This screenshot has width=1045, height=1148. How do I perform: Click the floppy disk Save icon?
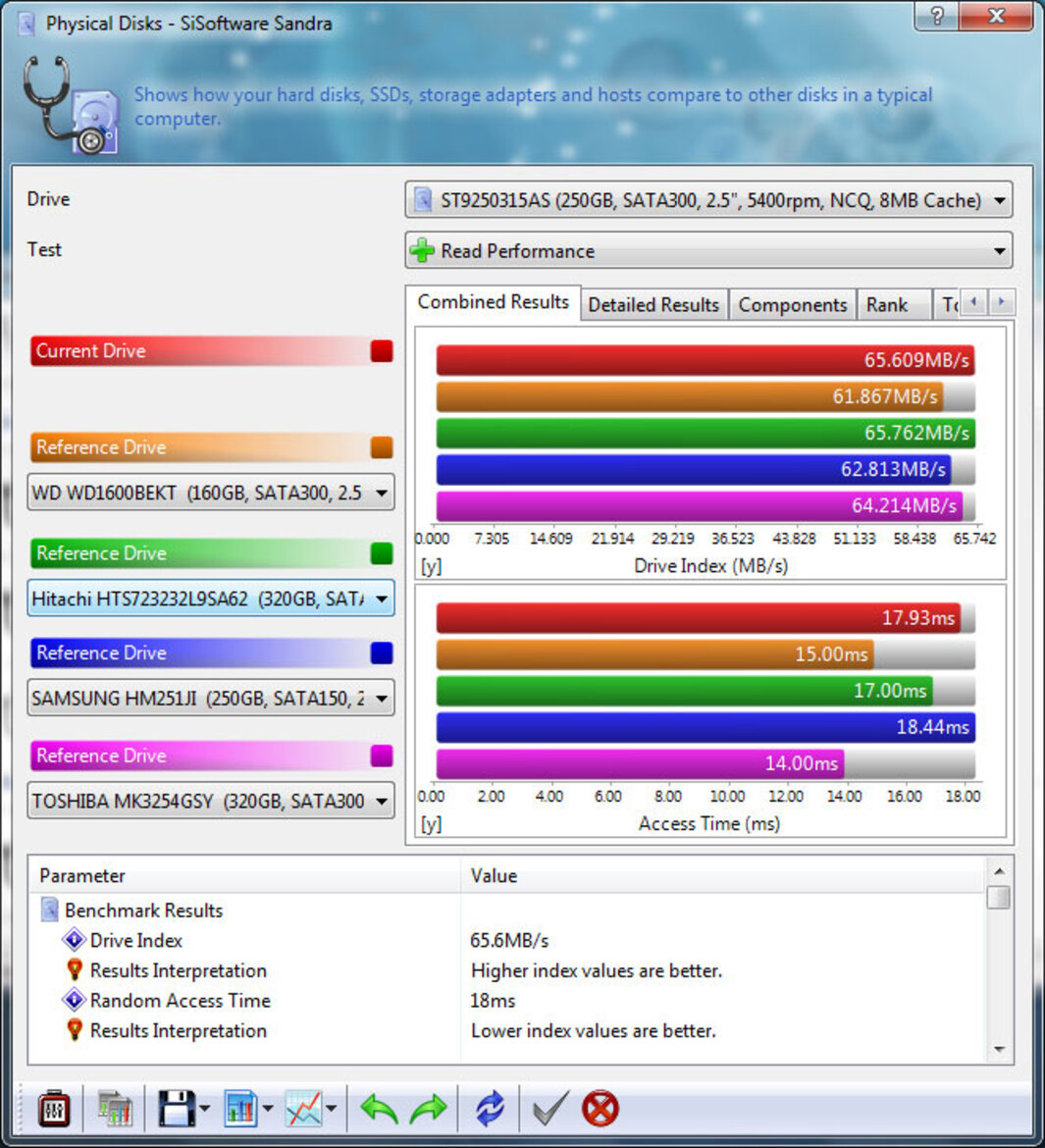pos(177,1109)
